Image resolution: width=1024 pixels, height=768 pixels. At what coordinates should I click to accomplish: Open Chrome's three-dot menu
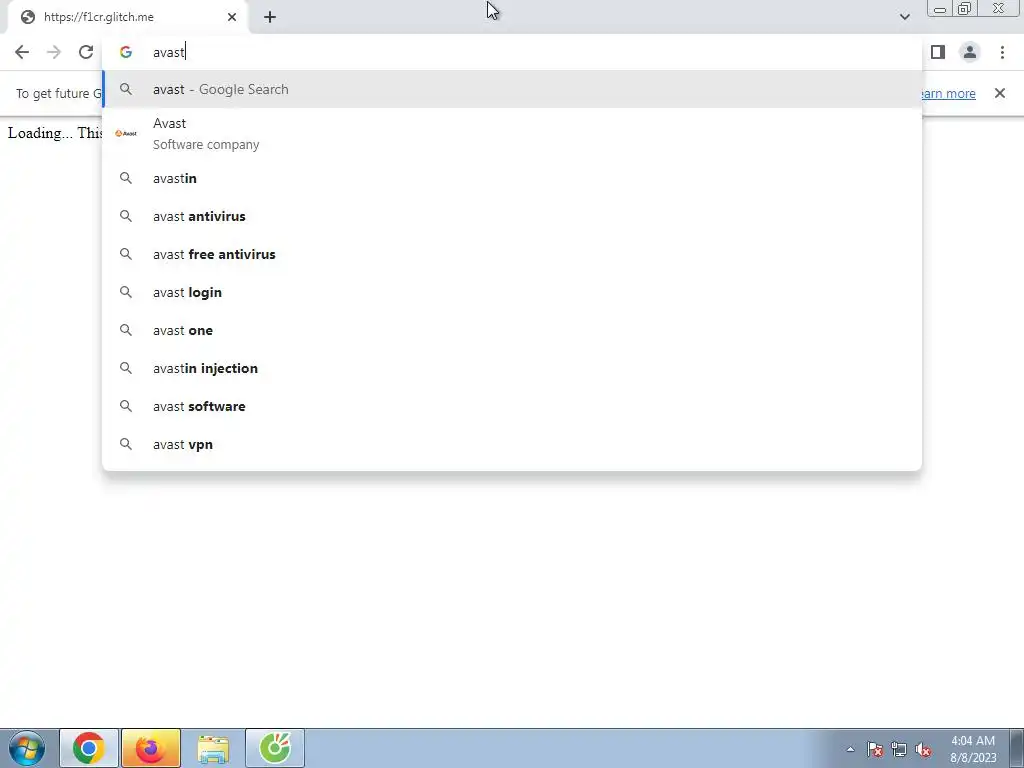click(1002, 52)
